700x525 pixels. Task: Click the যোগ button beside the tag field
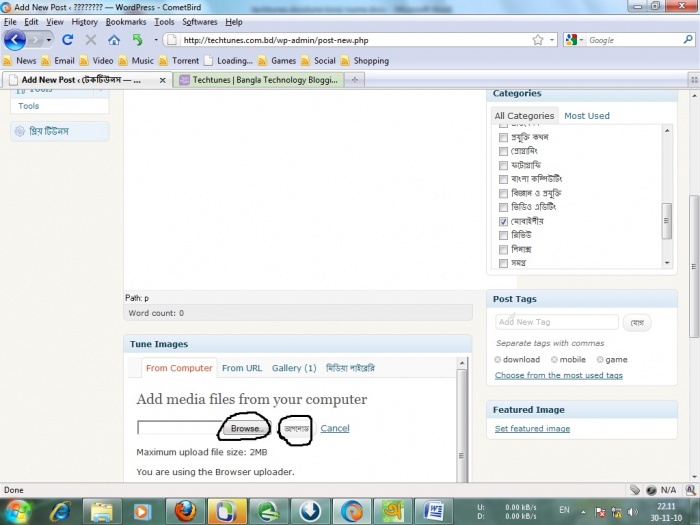point(637,322)
